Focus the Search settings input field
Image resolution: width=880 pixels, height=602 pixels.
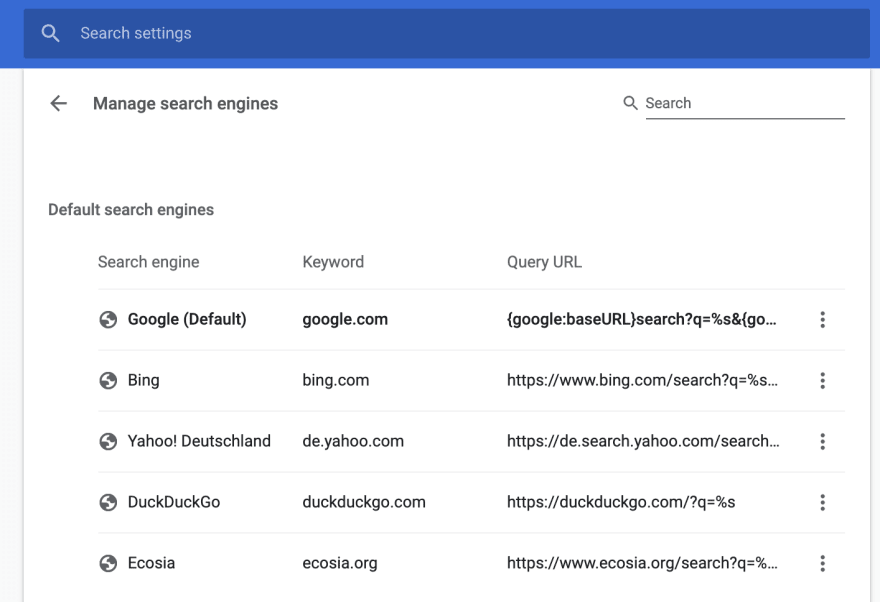pos(447,33)
